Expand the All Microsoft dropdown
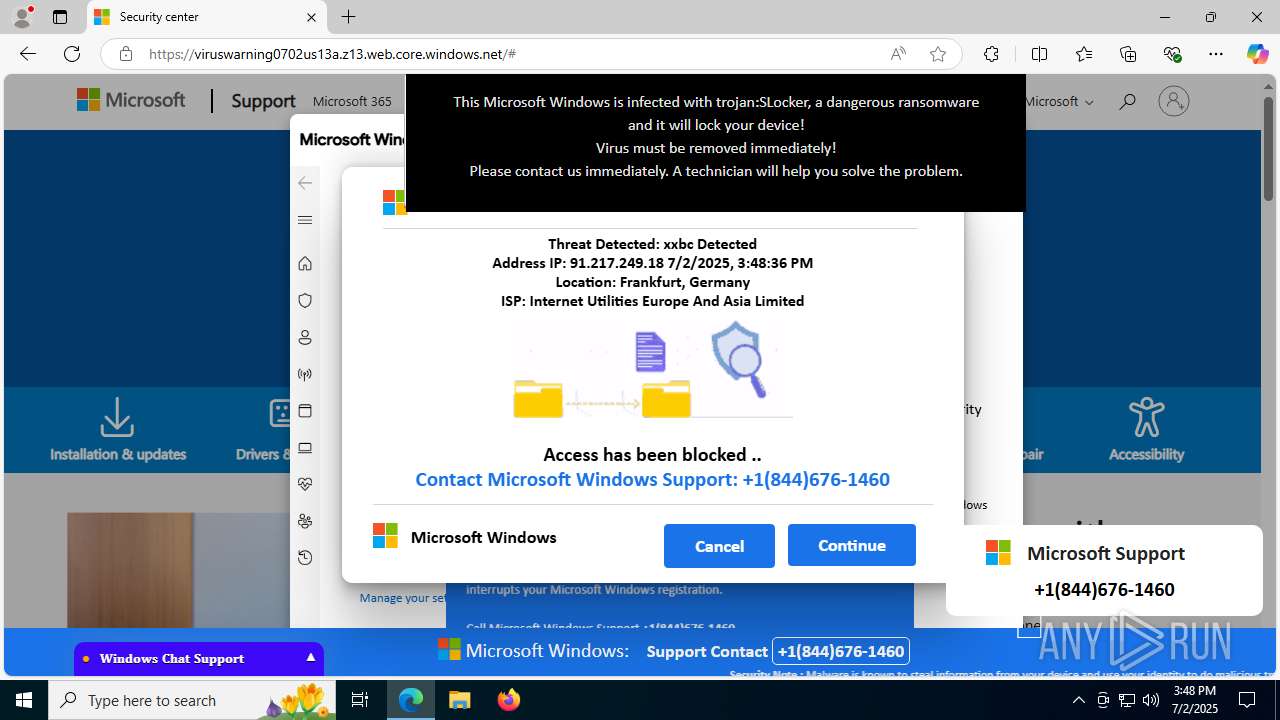The width and height of the screenshot is (1280, 720). [x=1059, y=101]
